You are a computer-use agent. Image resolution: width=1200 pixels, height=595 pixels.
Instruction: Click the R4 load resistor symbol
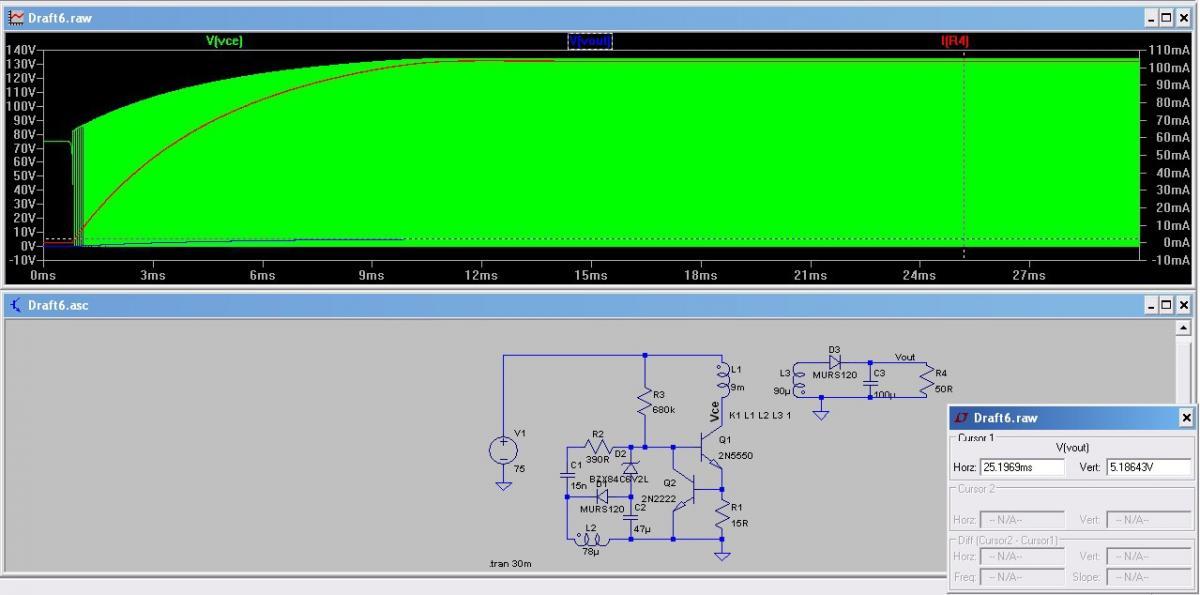click(927, 379)
